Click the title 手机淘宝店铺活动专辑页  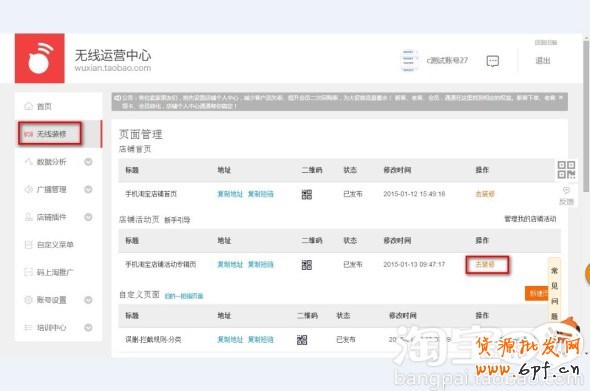click(161, 265)
